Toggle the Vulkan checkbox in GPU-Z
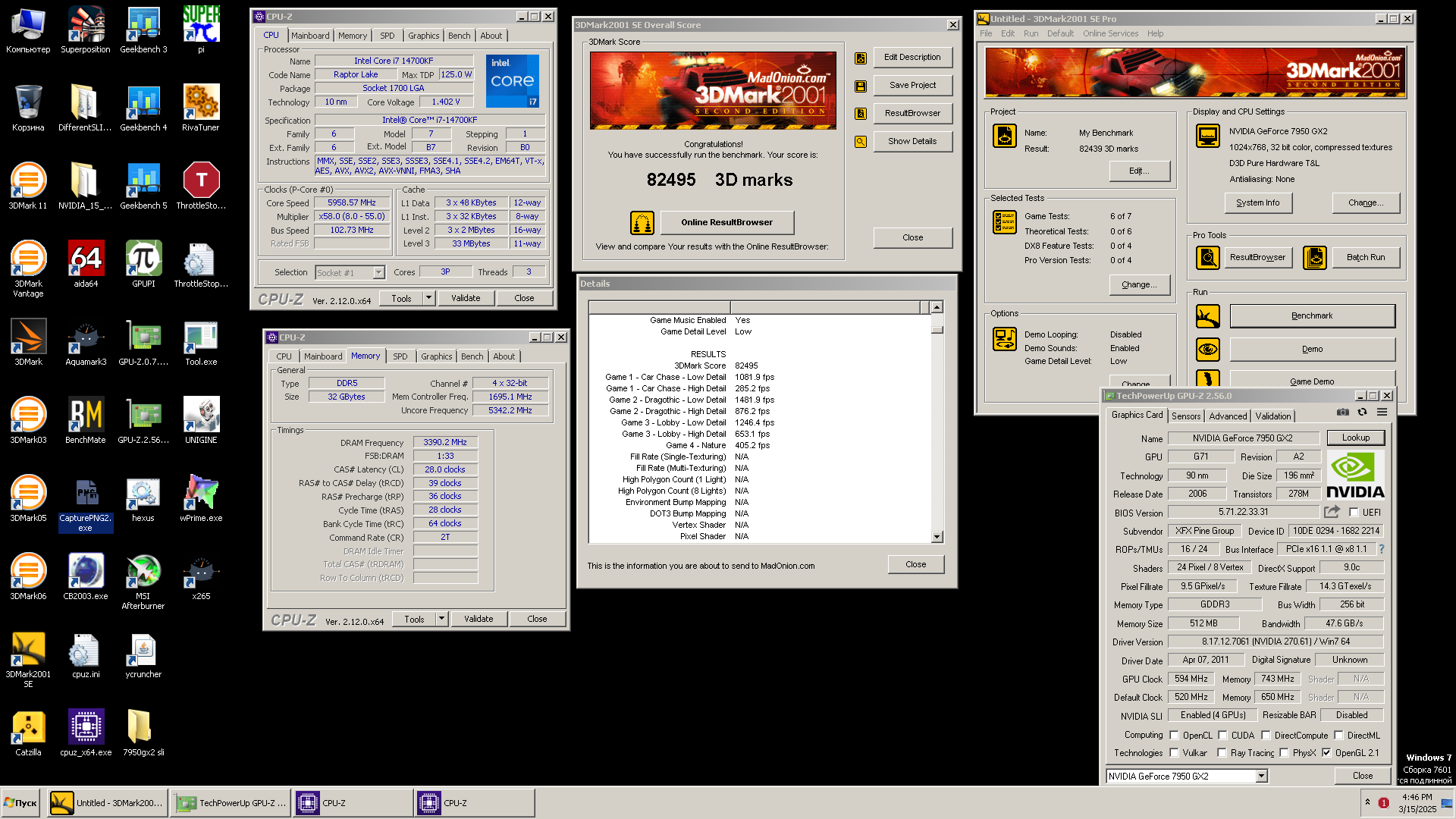Image resolution: width=1456 pixels, height=819 pixels. (x=1174, y=752)
